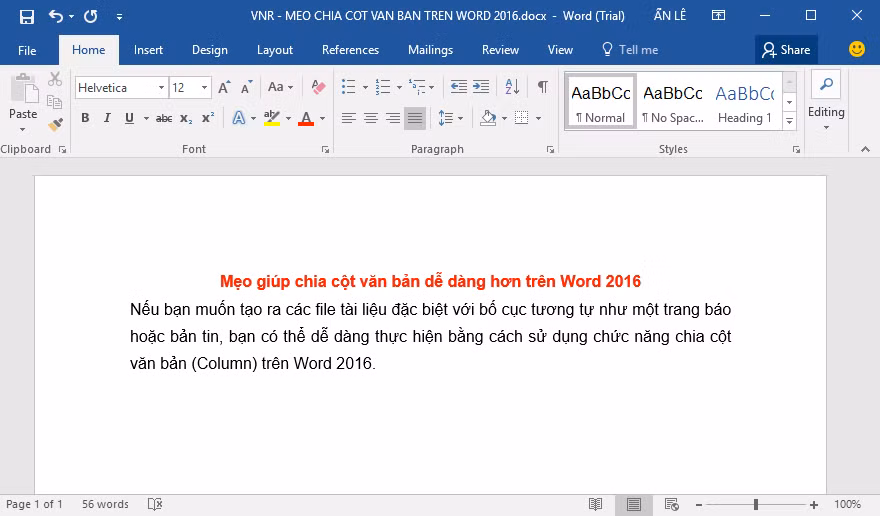The height and width of the screenshot is (516, 880).
Task: Open the File menu tab
Action: click(x=27, y=50)
